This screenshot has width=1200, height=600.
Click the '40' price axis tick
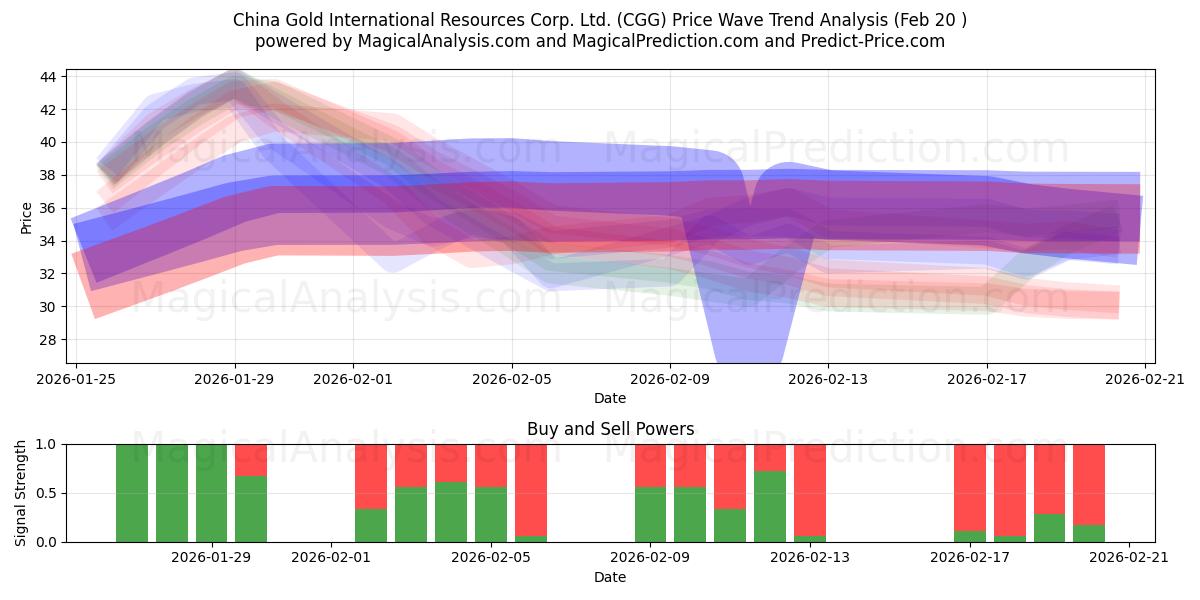[49, 143]
